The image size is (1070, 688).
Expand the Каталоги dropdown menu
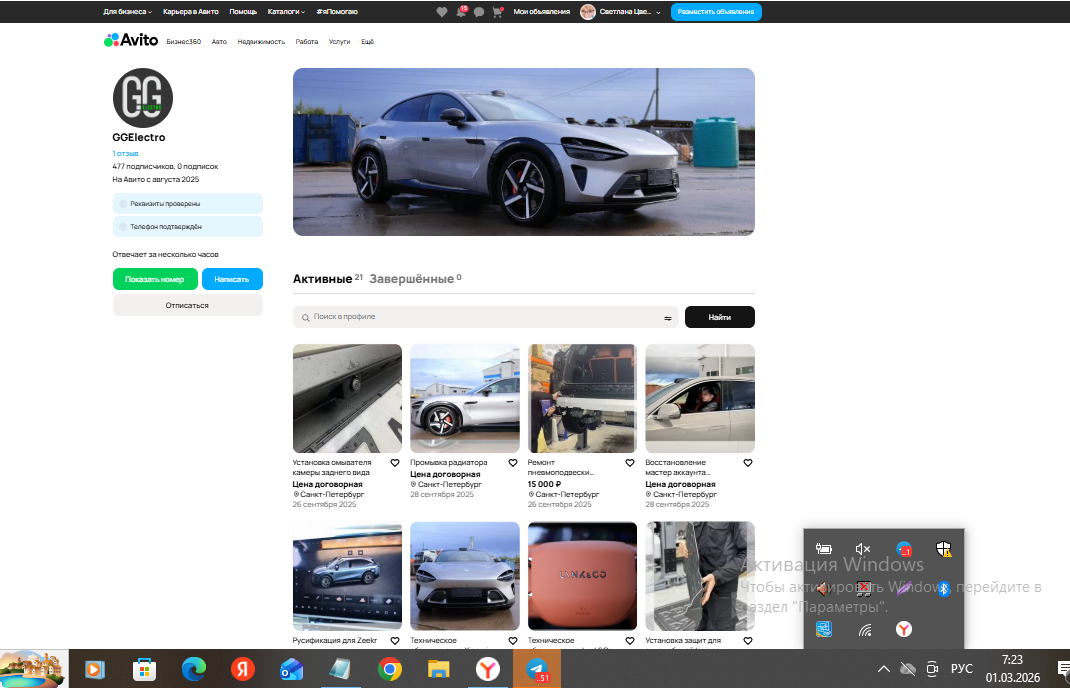pyautogui.click(x=286, y=12)
